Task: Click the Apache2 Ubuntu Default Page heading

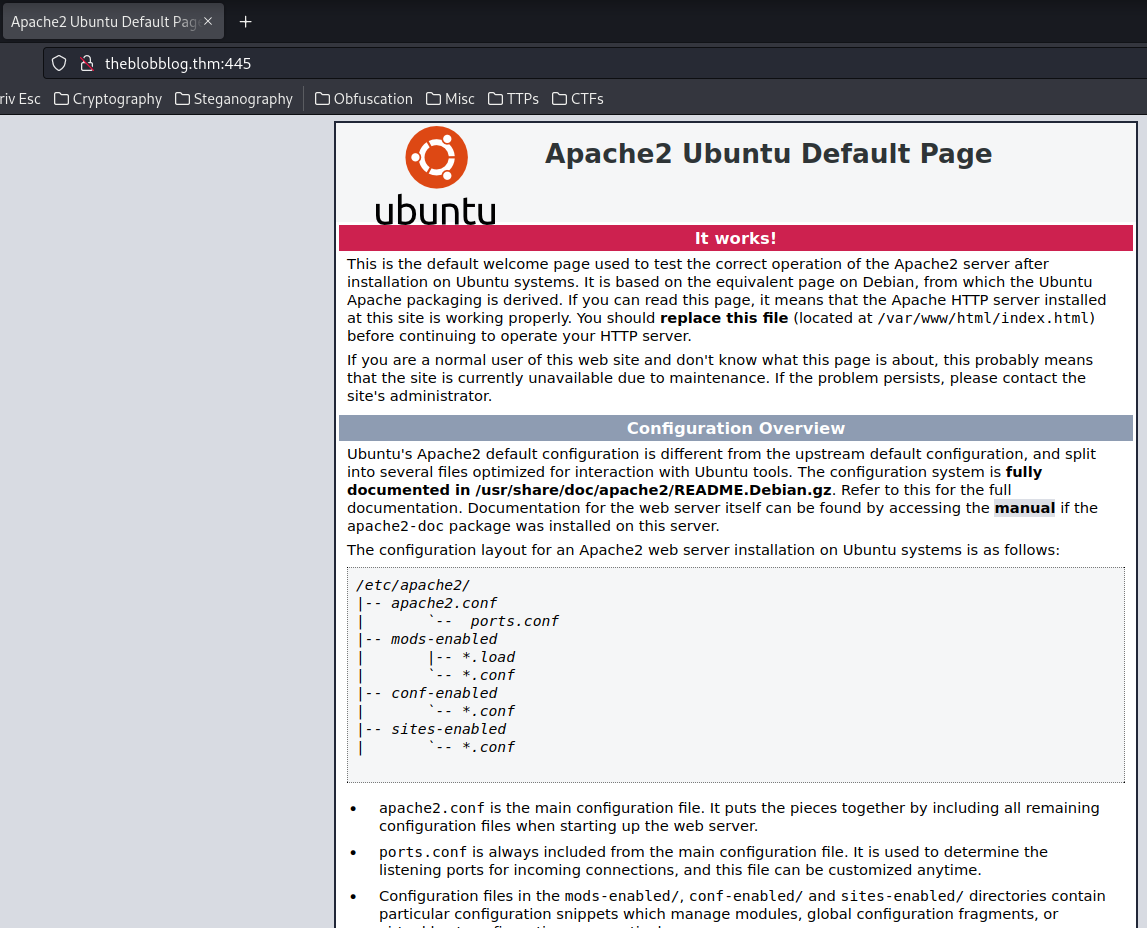Action: tap(768, 154)
